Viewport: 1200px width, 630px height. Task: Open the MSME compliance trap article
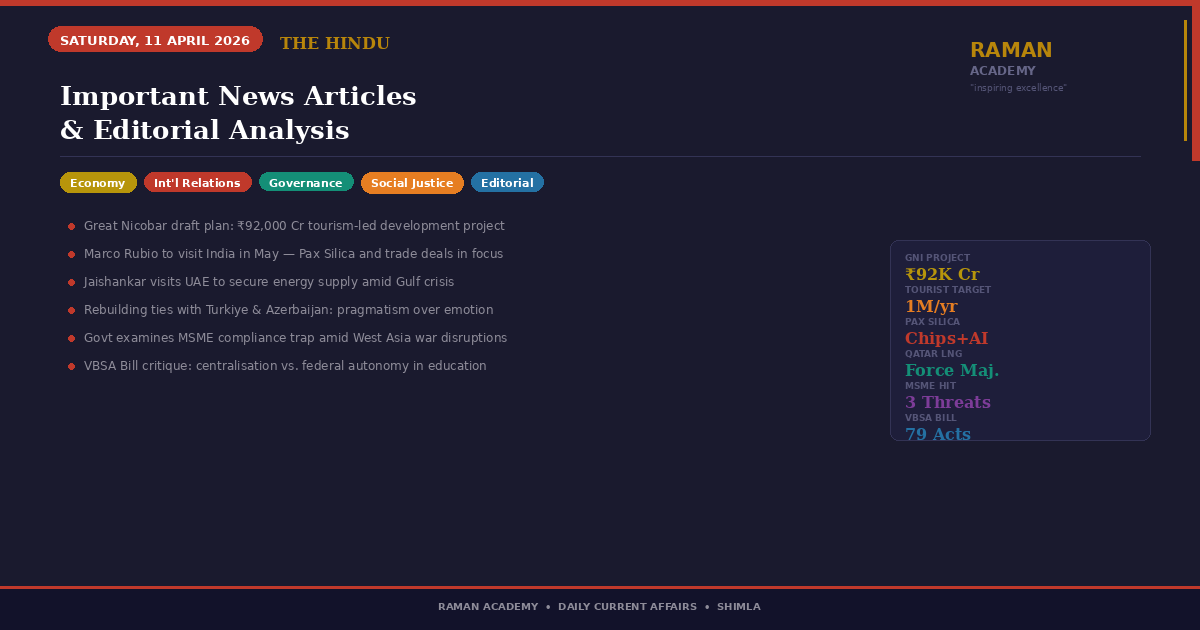pyautogui.click(x=295, y=338)
